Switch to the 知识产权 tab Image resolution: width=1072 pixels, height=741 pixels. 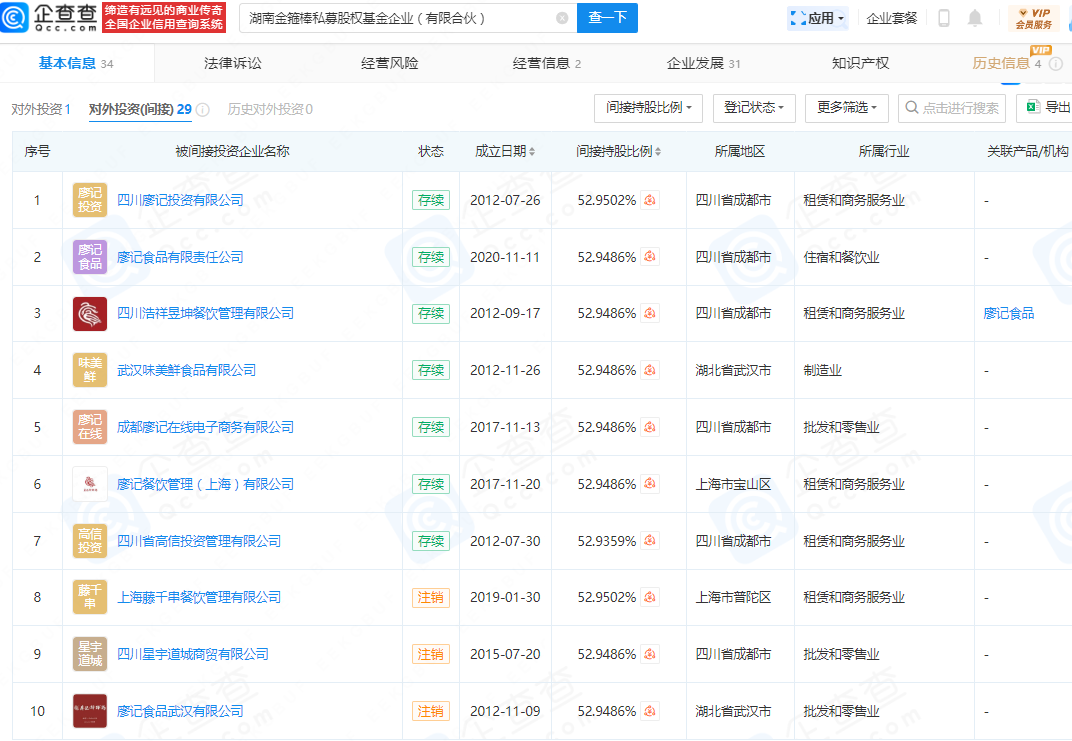[860, 64]
